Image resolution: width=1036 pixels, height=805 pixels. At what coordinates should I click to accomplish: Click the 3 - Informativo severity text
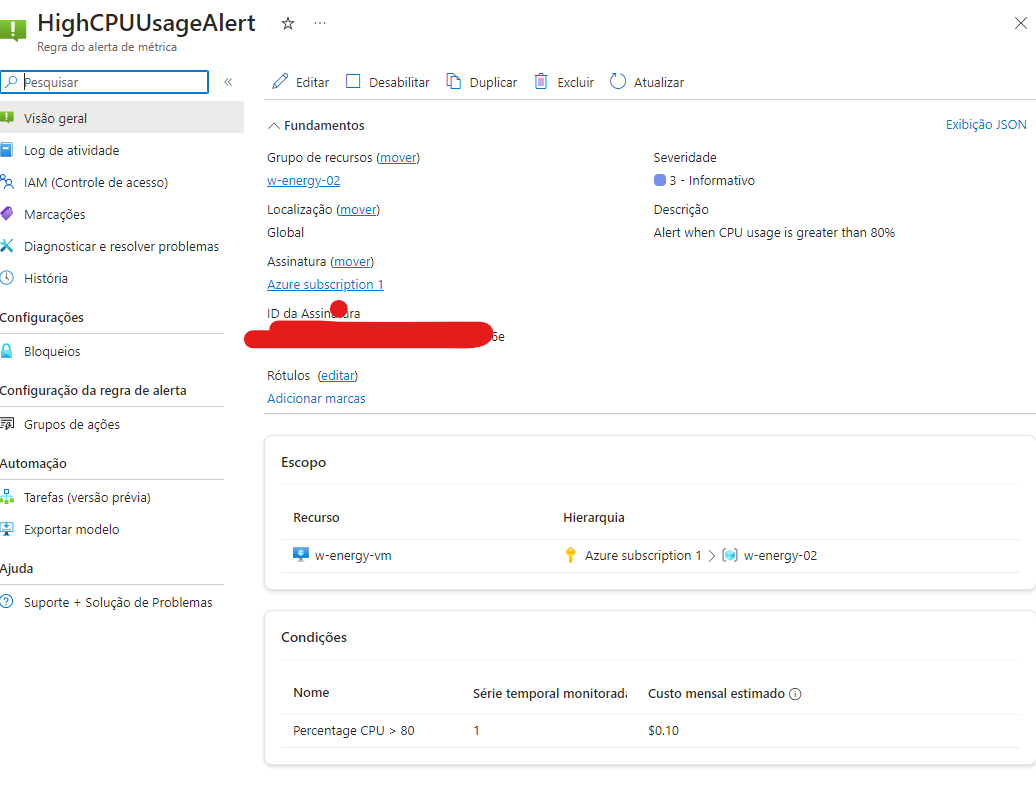(712, 180)
